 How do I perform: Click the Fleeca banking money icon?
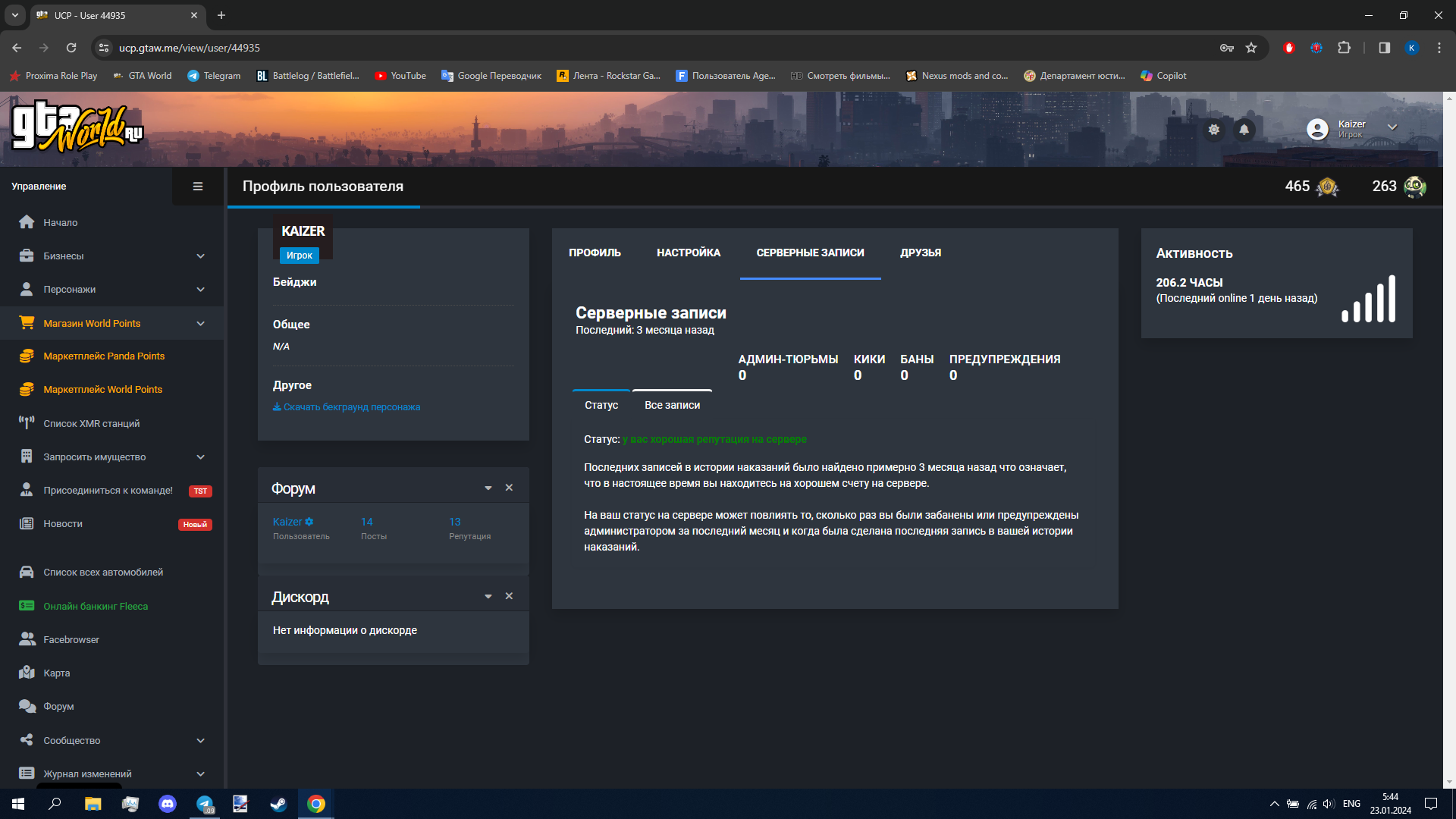(x=27, y=606)
